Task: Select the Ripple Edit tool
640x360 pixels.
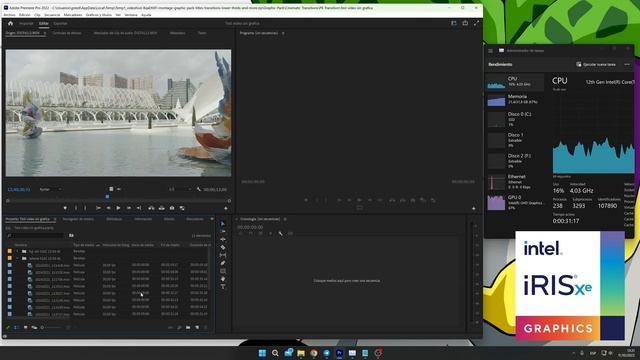Action: tap(223, 239)
